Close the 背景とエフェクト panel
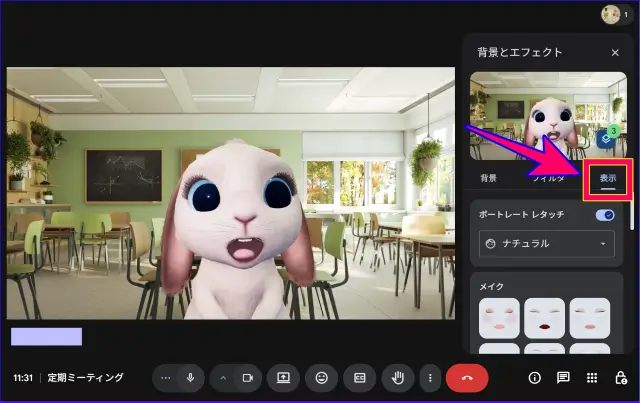Image resolution: width=640 pixels, height=403 pixels. pos(615,53)
